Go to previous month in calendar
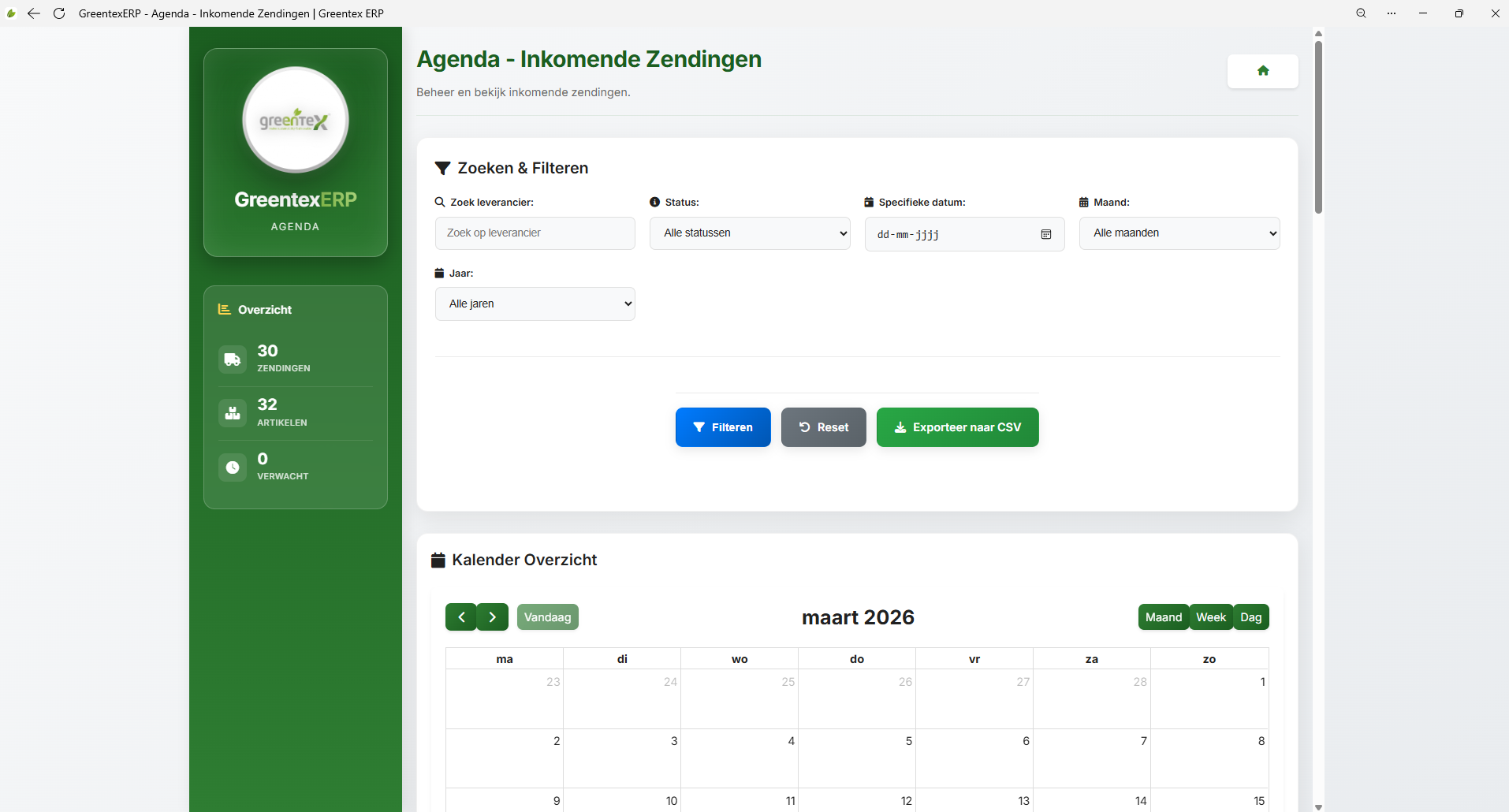1509x812 pixels. pyautogui.click(x=461, y=617)
